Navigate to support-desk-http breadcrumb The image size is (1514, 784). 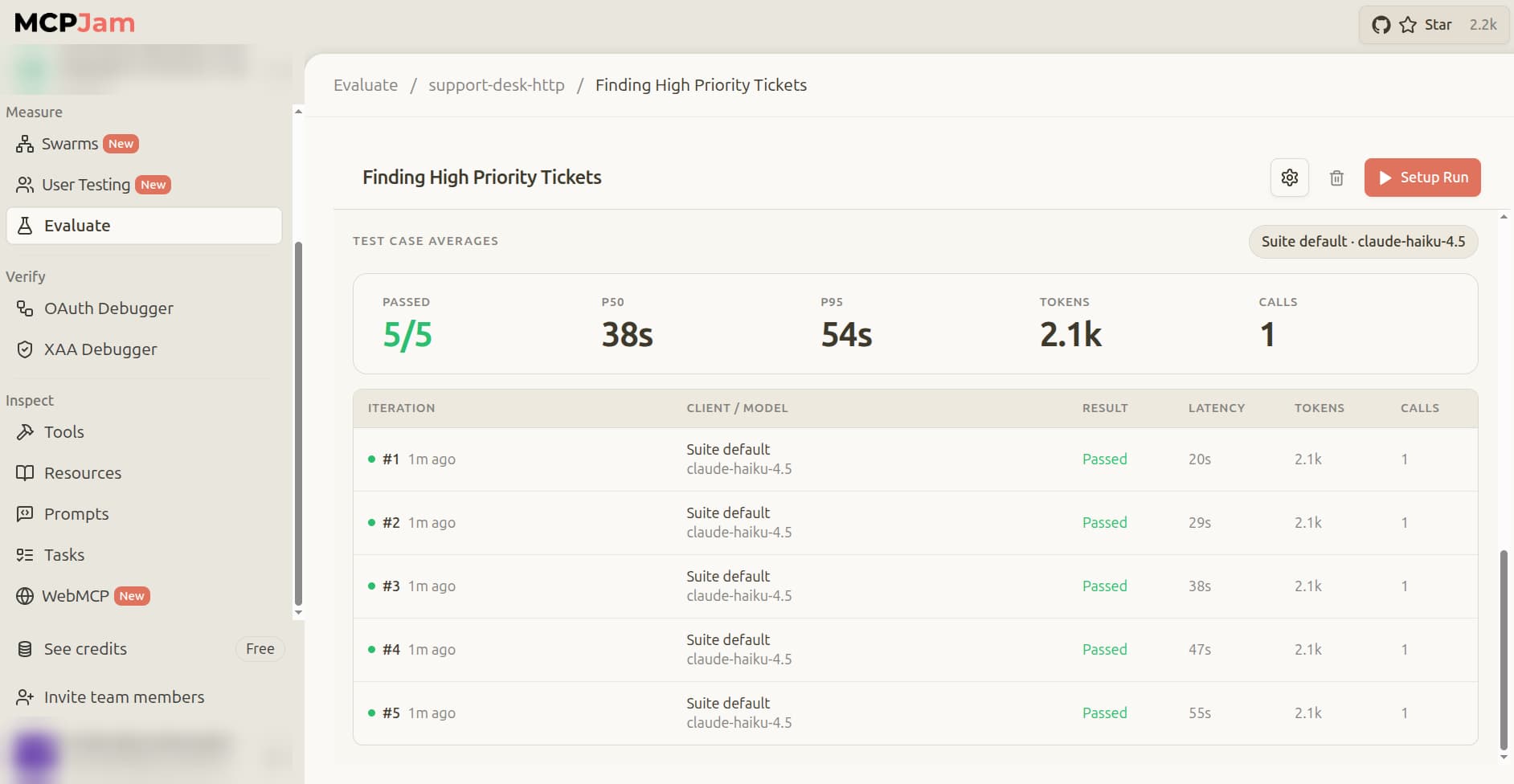(497, 85)
